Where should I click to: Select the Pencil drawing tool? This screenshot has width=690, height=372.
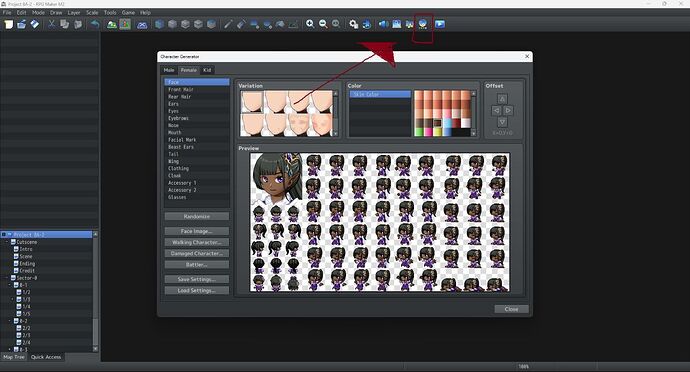228,24
